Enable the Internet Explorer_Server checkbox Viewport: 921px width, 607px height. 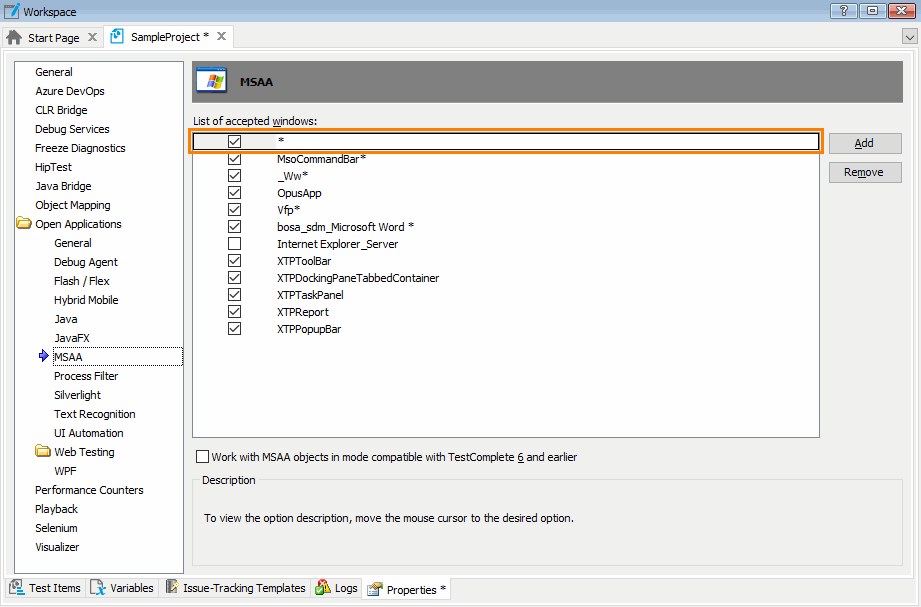coord(234,244)
